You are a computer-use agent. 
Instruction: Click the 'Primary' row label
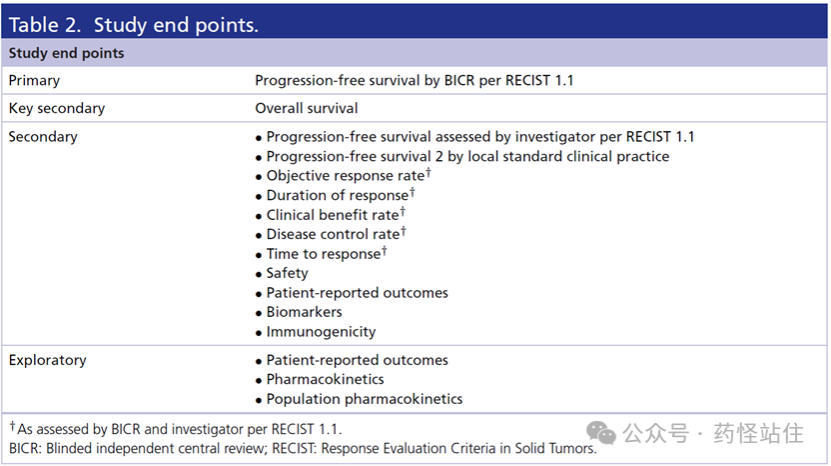pyautogui.click(x=34, y=81)
